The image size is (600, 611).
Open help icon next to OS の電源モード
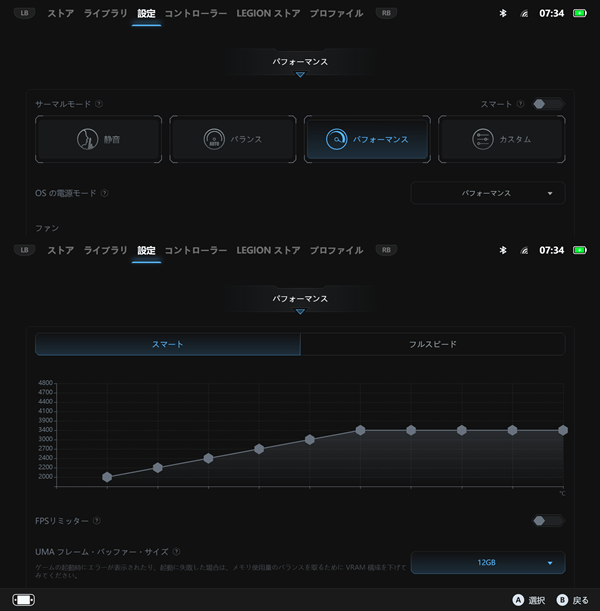[x=104, y=193]
